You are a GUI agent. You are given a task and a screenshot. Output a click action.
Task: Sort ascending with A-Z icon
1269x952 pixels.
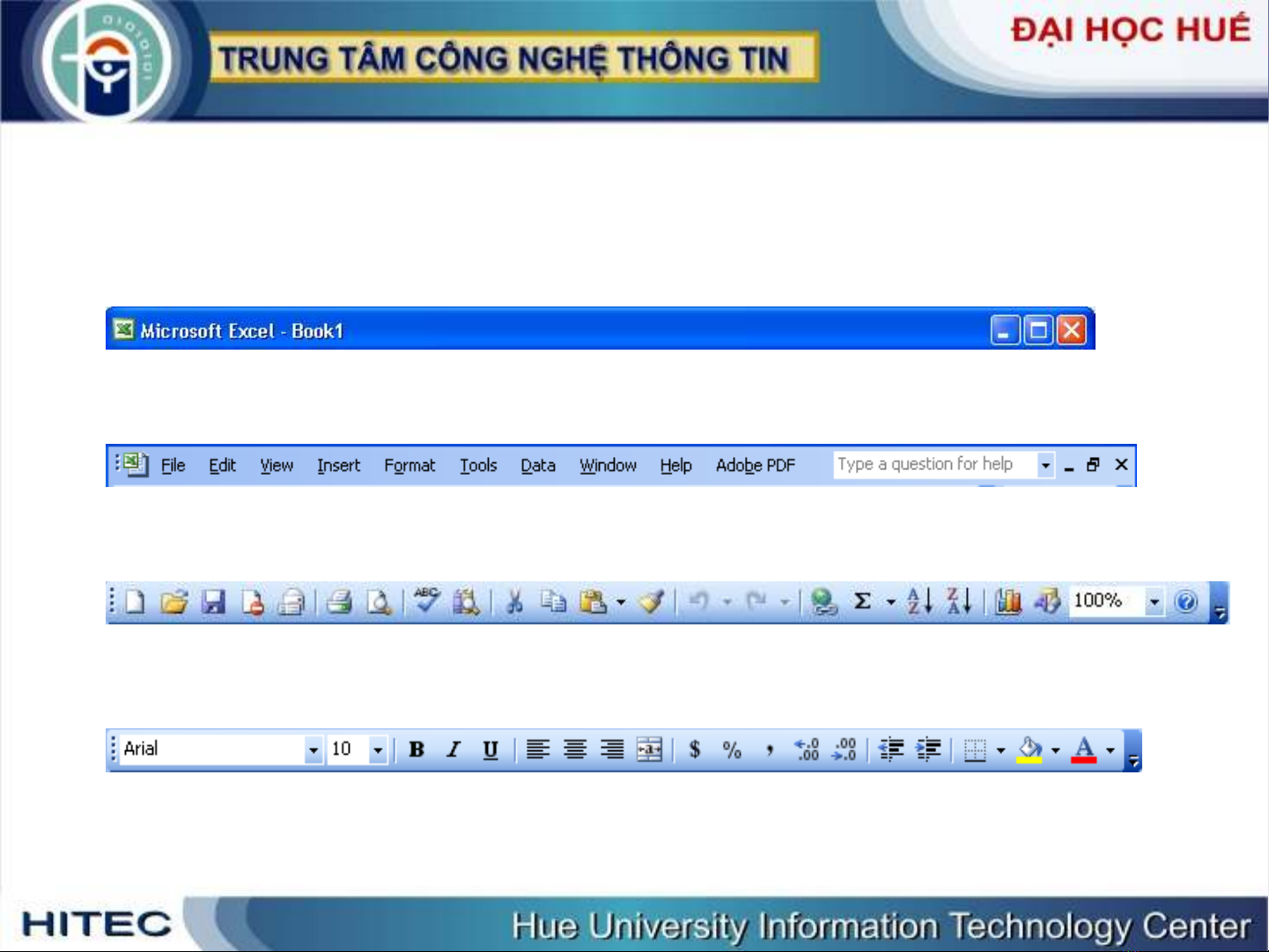click(x=919, y=601)
